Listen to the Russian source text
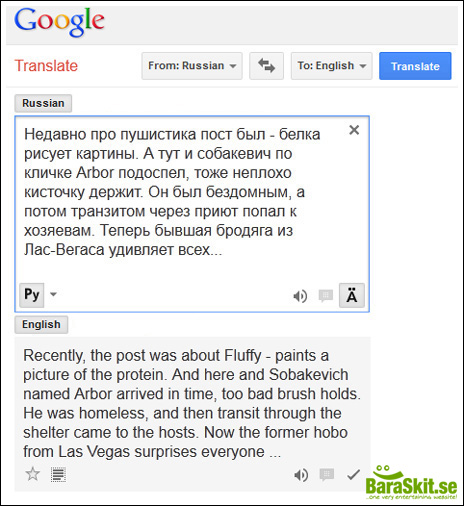 [x=300, y=296]
